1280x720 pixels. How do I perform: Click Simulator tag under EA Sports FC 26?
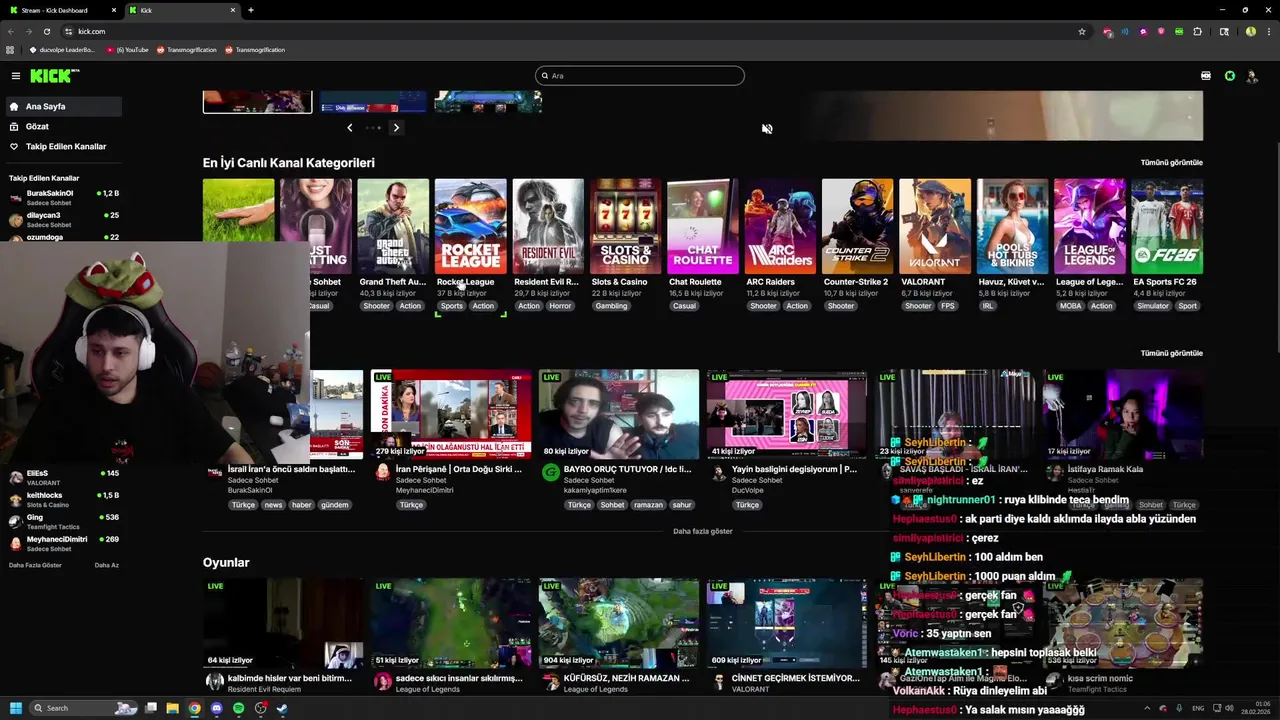(x=1152, y=306)
